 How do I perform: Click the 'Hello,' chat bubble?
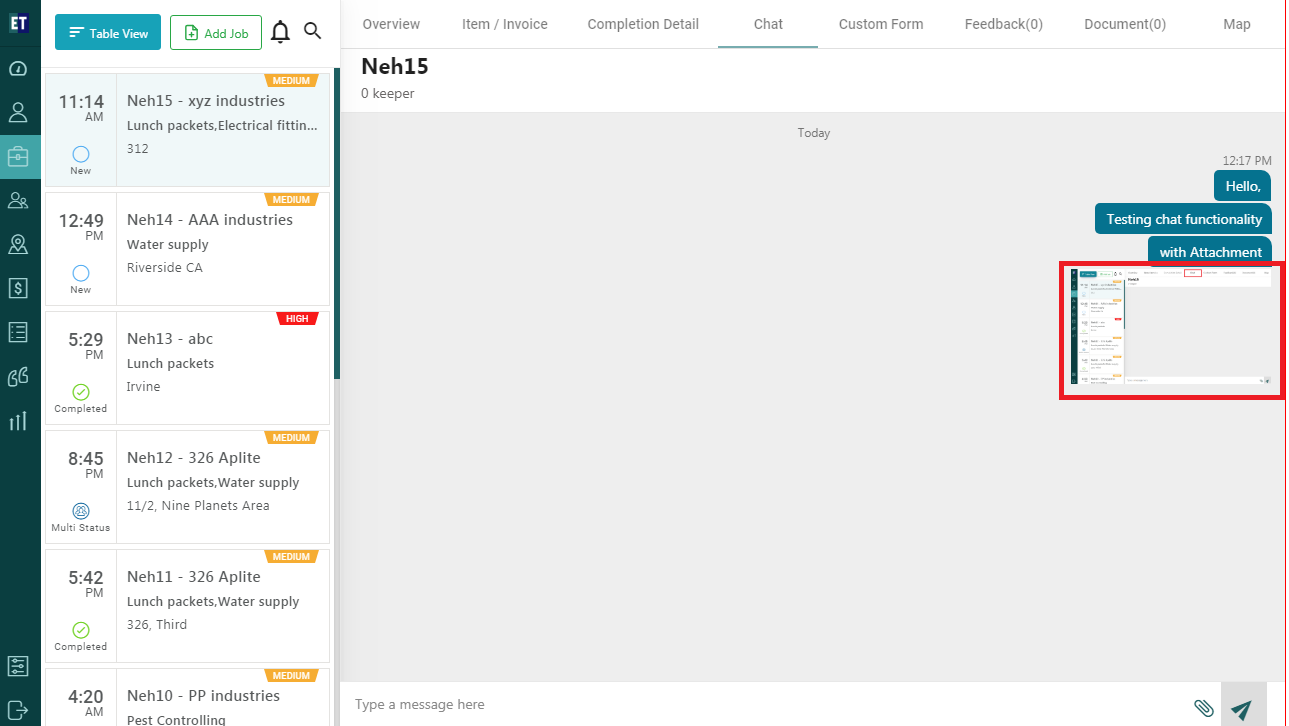click(x=1242, y=186)
